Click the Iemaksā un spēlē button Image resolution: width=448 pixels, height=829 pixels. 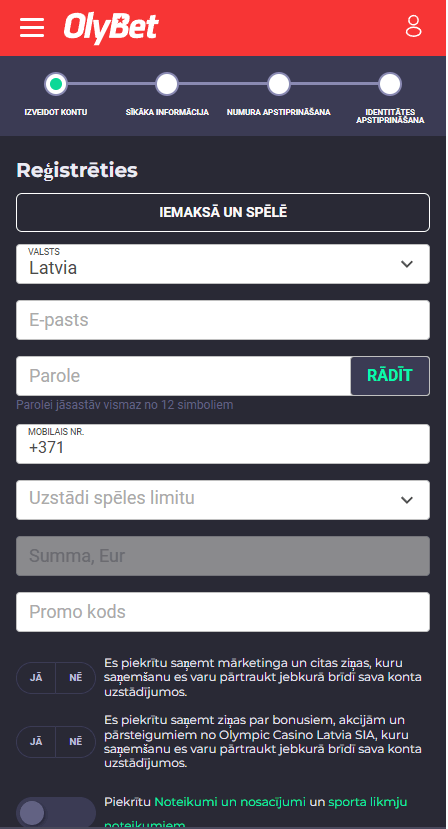tap(223, 213)
